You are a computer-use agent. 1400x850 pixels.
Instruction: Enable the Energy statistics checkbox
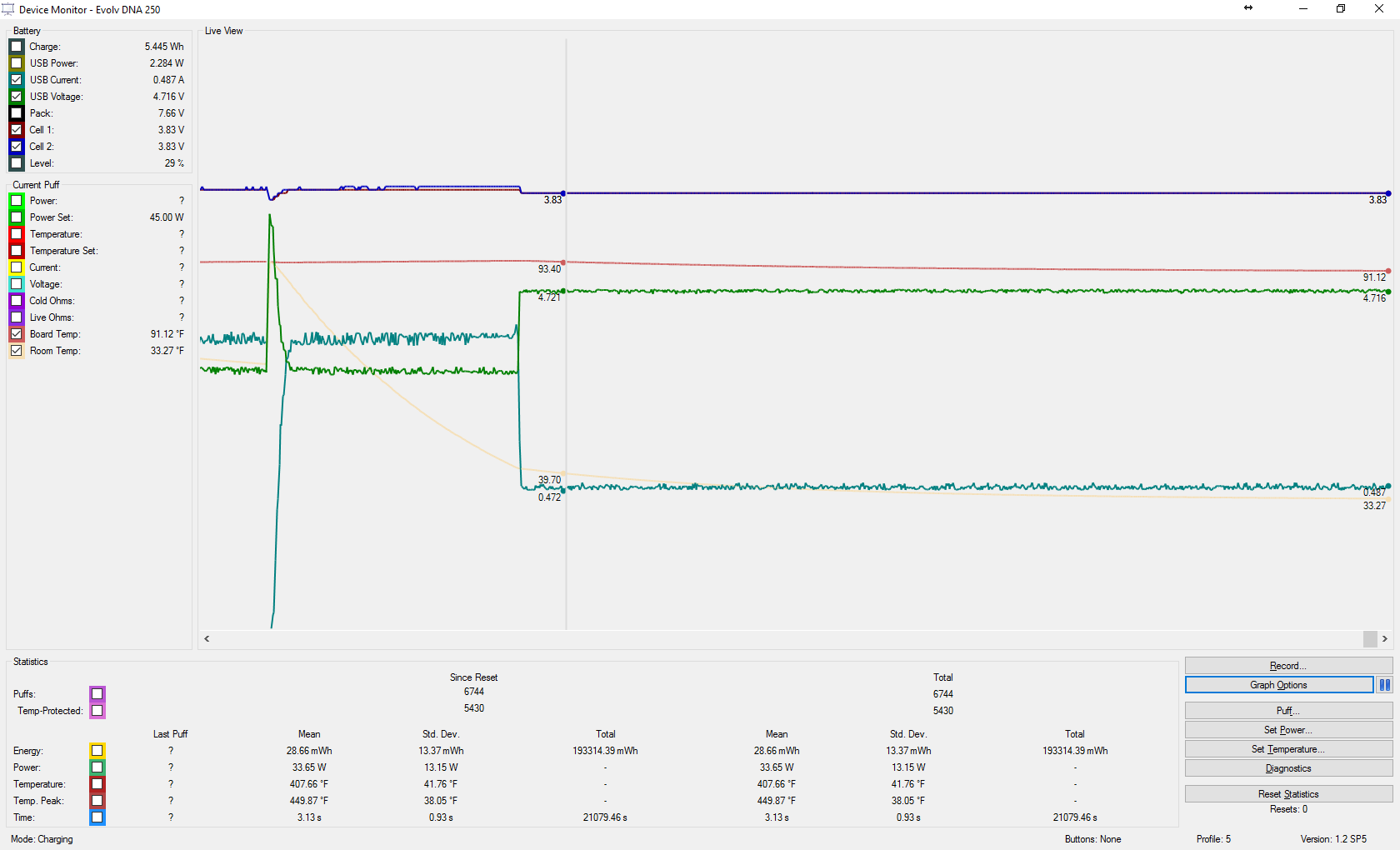(x=97, y=751)
